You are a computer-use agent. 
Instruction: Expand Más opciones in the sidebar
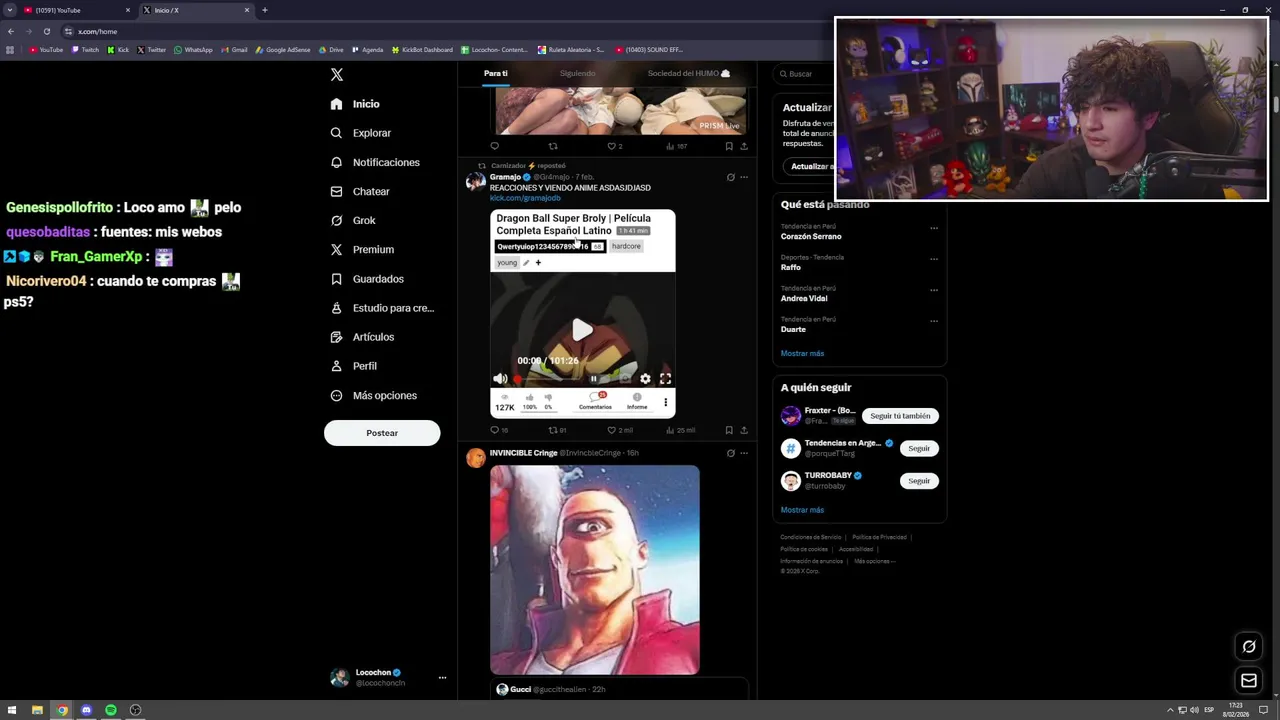pyautogui.click(x=373, y=395)
